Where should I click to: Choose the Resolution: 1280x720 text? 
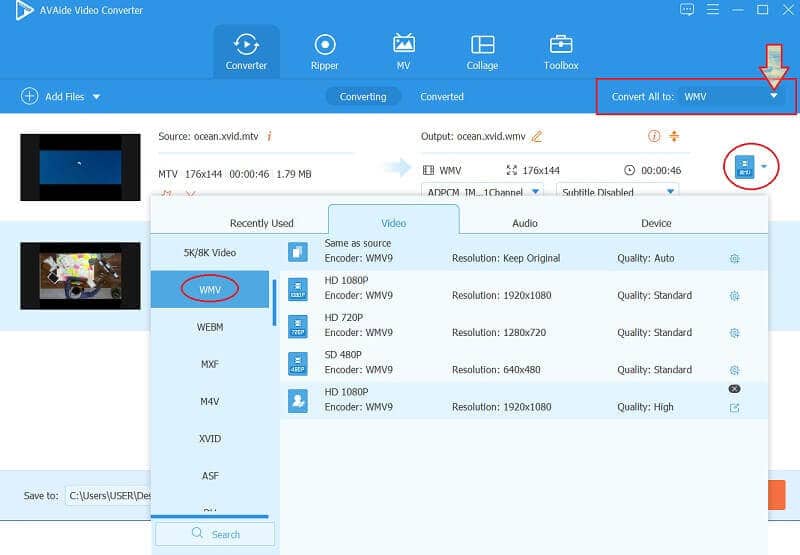click(499, 333)
